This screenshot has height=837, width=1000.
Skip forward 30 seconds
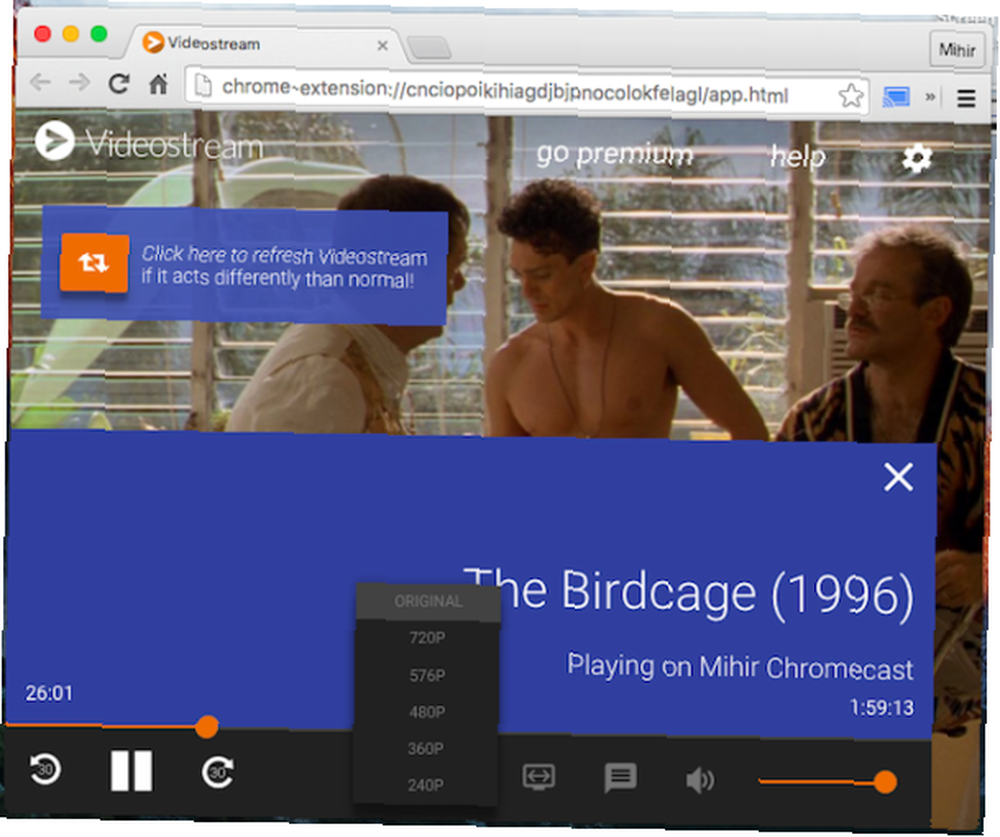coord(217,772)
